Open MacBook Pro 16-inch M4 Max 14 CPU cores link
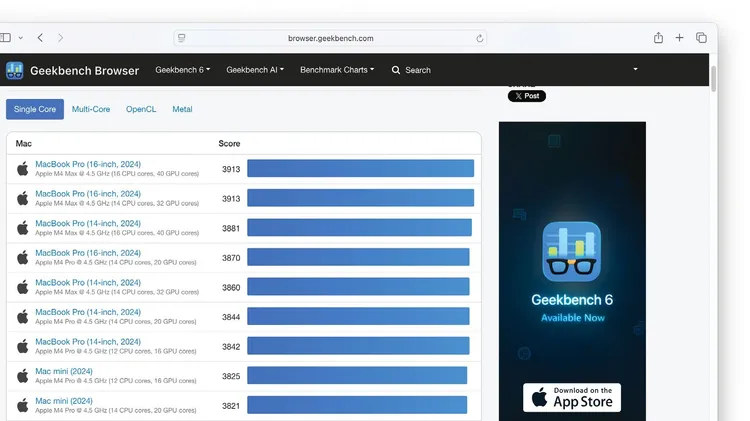Viewport: 750px width, 421px height. click(88, 194)
